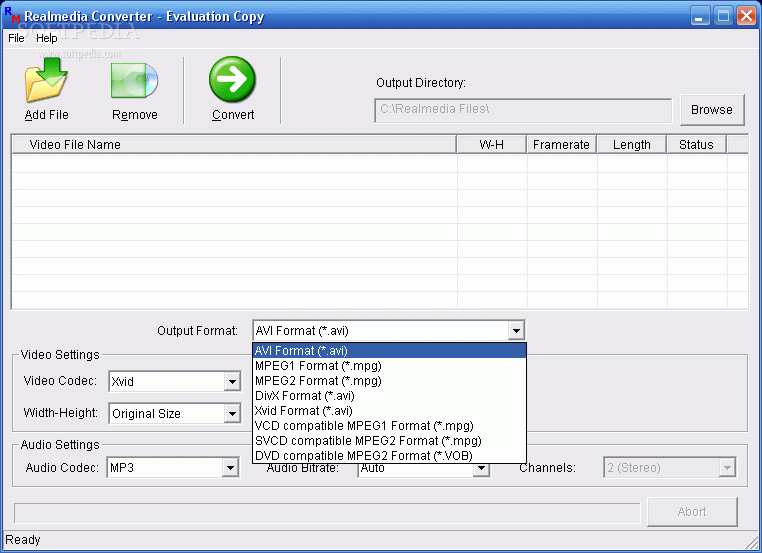Close the Realmedia Converter window

746,16
